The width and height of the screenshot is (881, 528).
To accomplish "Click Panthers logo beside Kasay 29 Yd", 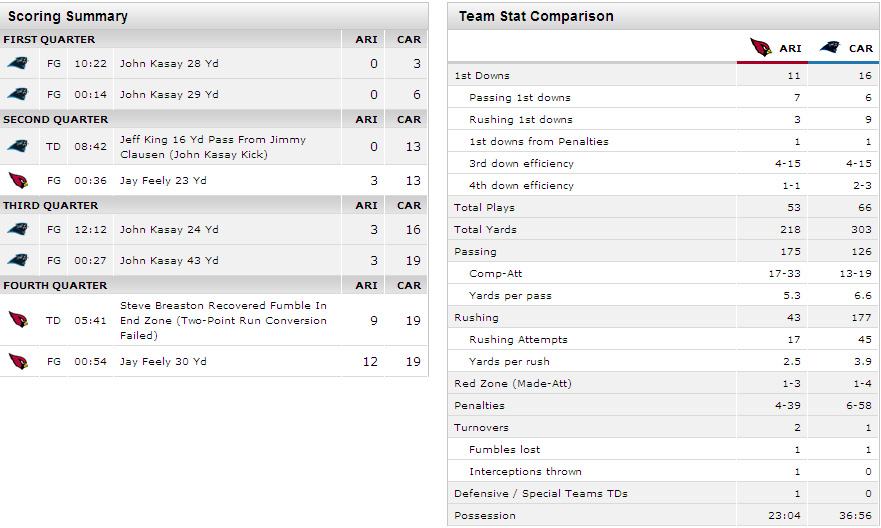I will click(x=17, y=95).
